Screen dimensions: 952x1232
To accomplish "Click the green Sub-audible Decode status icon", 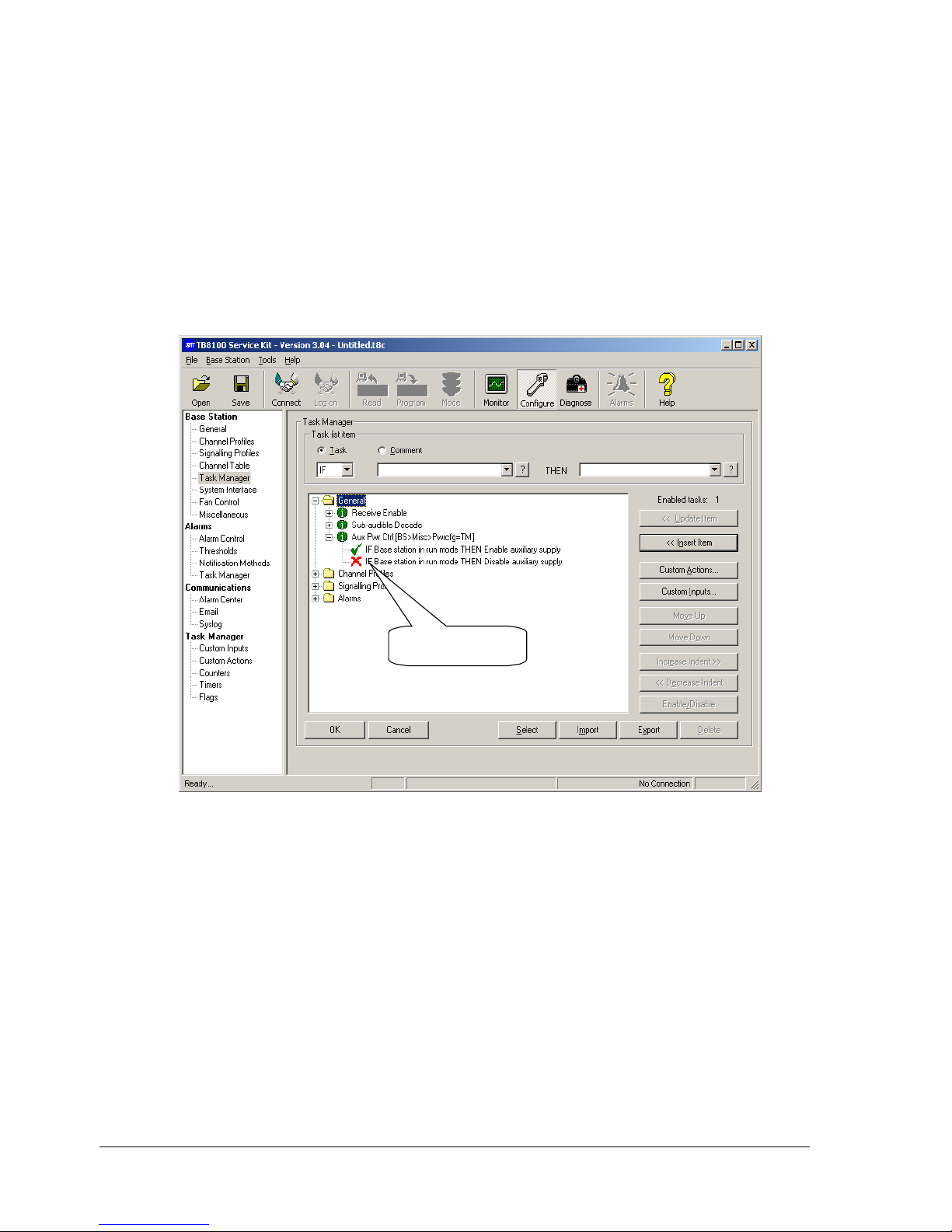I will 342,525.
